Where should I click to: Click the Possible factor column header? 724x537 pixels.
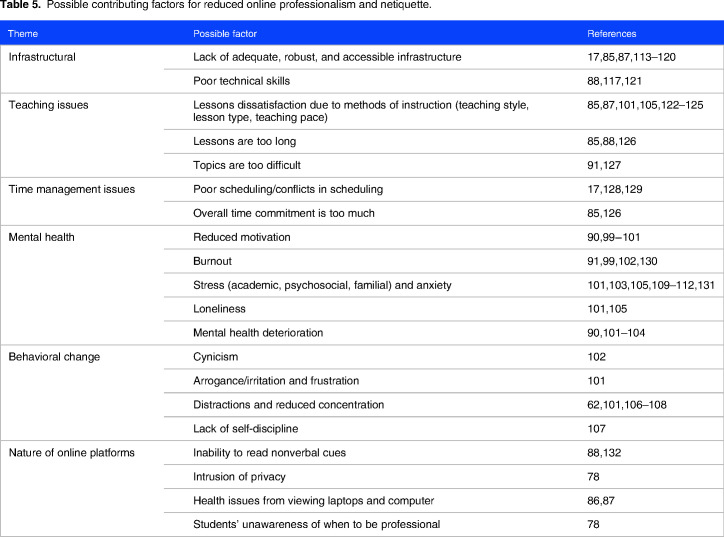[225, 34]
